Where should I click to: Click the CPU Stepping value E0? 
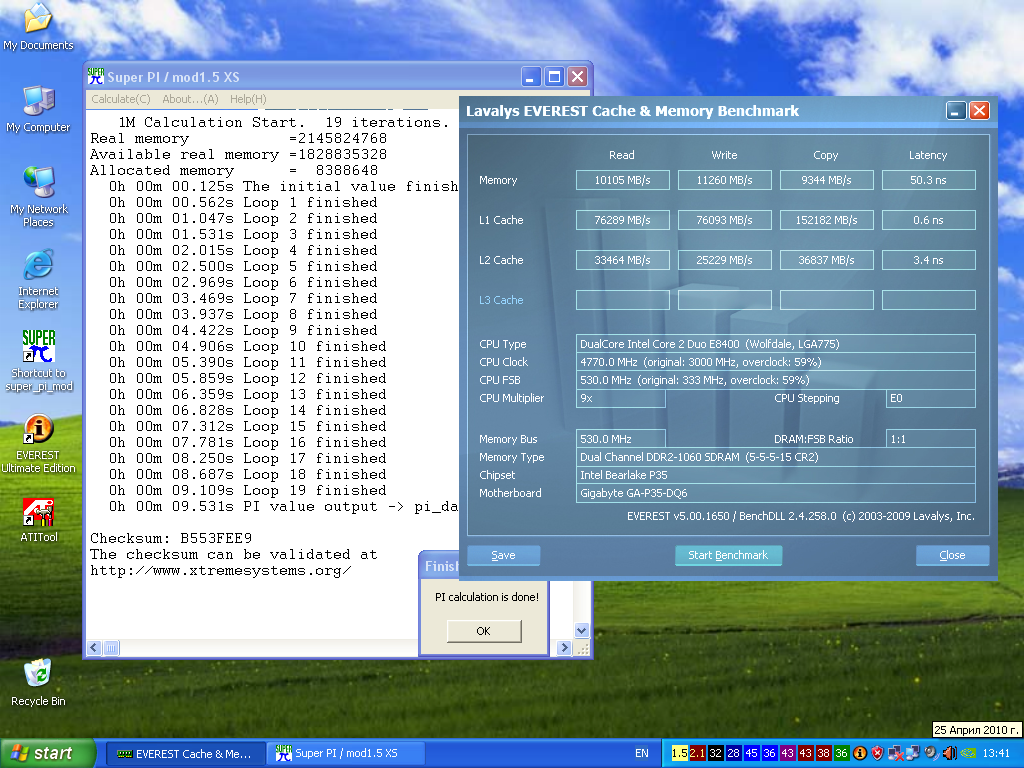[931, 398]
